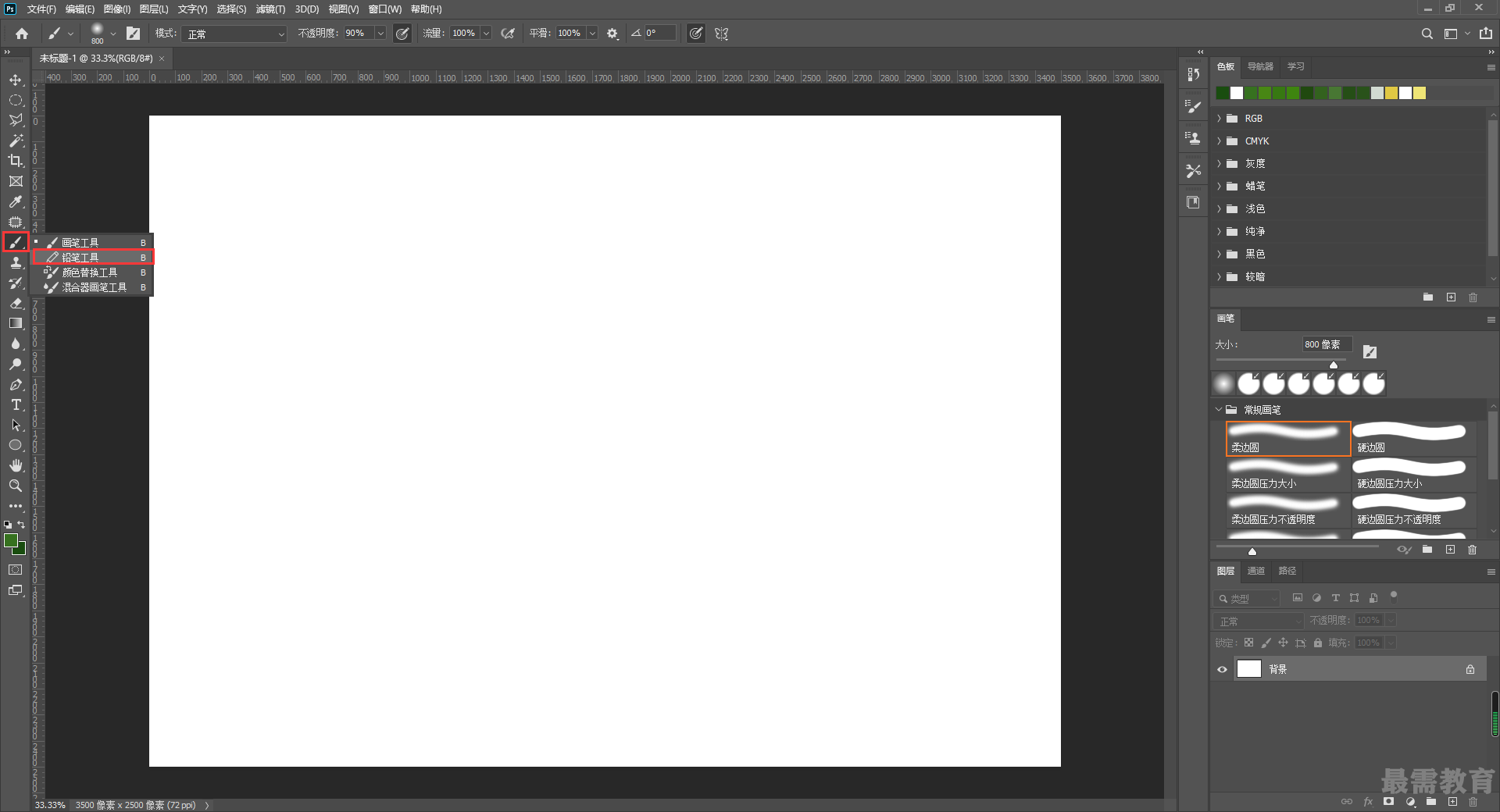Click the 背景 layer thumbnail
The height and width of the screenshot is (812, 1500).
(1248, 669)
